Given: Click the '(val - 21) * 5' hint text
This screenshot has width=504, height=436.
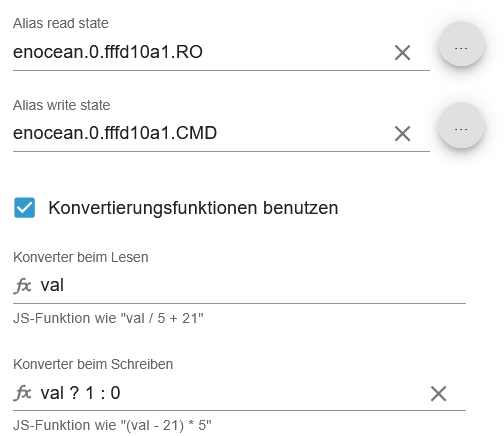Looking at the screenshot, I should click(165, 425).
